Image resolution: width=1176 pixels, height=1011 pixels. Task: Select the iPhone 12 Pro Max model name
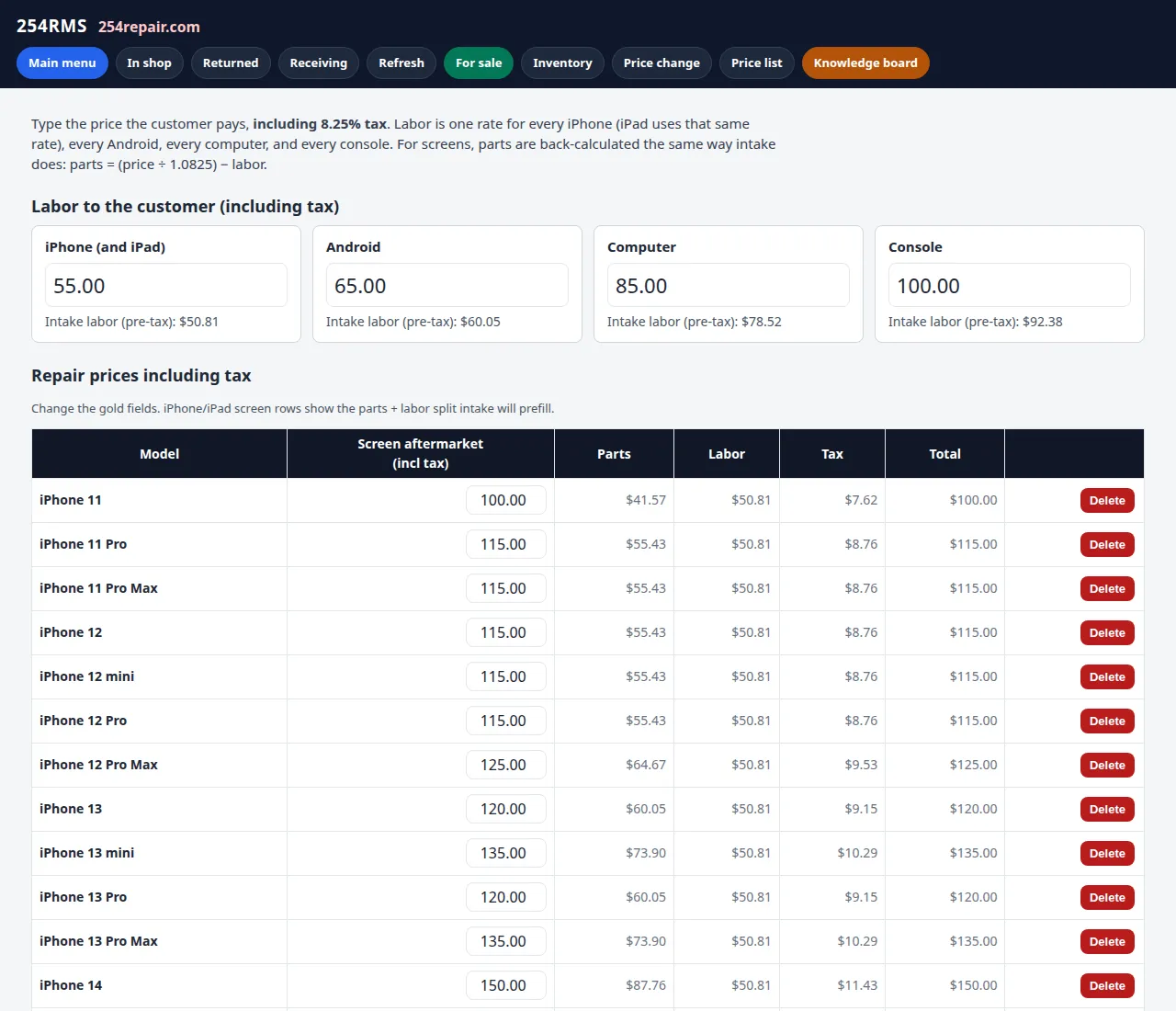point(98,765)
